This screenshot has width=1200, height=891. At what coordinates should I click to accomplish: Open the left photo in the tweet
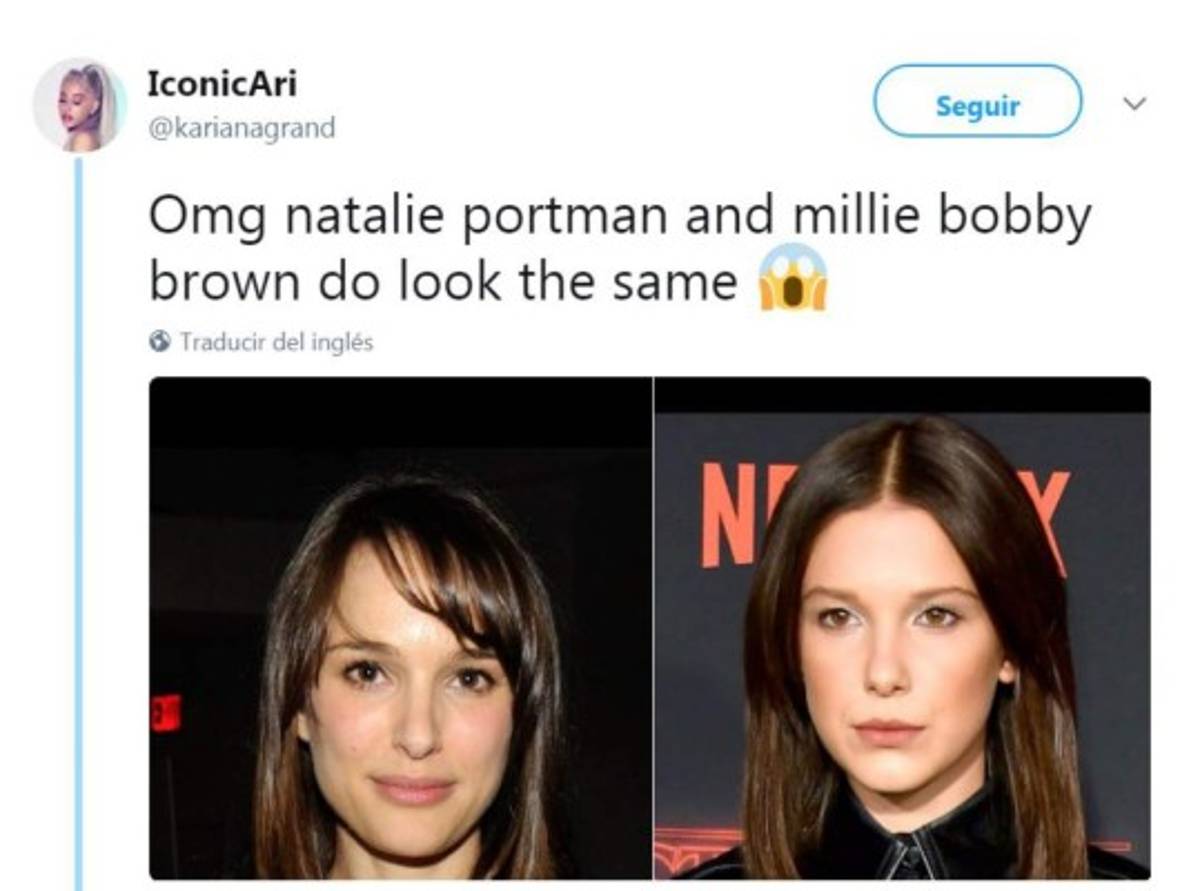[400, 628]
